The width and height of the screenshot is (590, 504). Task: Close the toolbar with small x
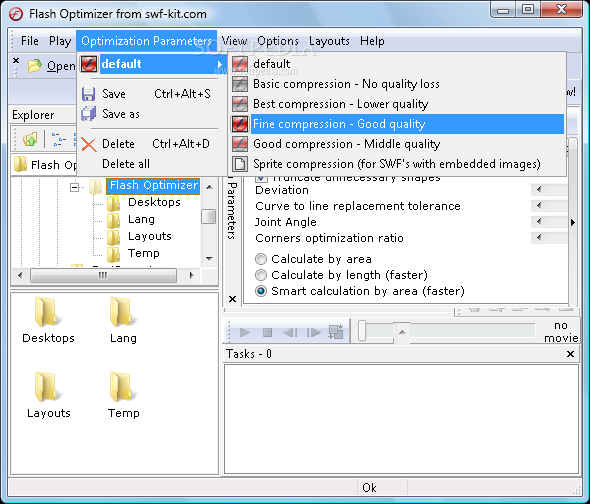[x=16, y=60]
